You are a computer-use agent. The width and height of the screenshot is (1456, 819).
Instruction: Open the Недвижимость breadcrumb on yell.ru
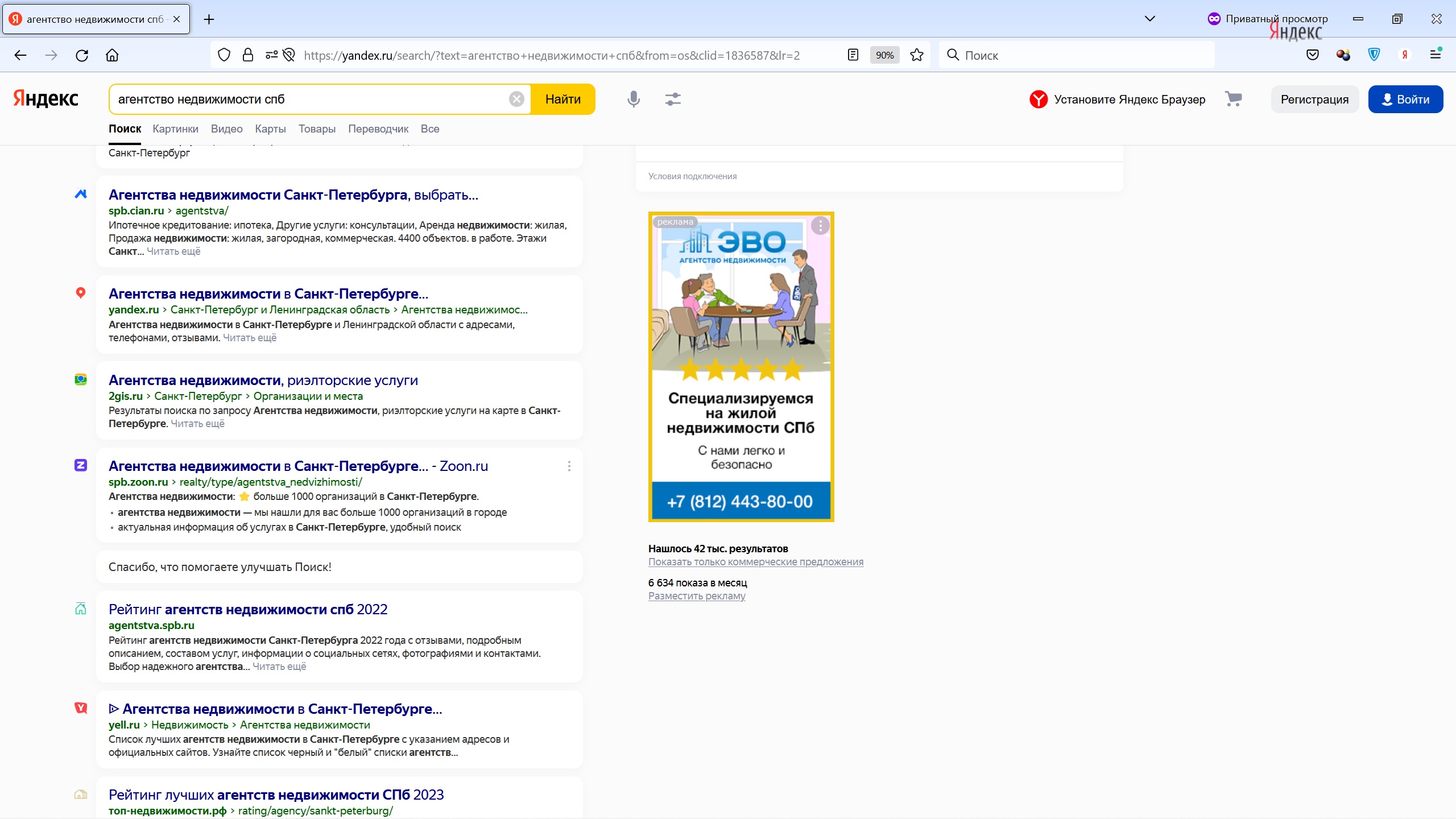click(x=190, y=725)
